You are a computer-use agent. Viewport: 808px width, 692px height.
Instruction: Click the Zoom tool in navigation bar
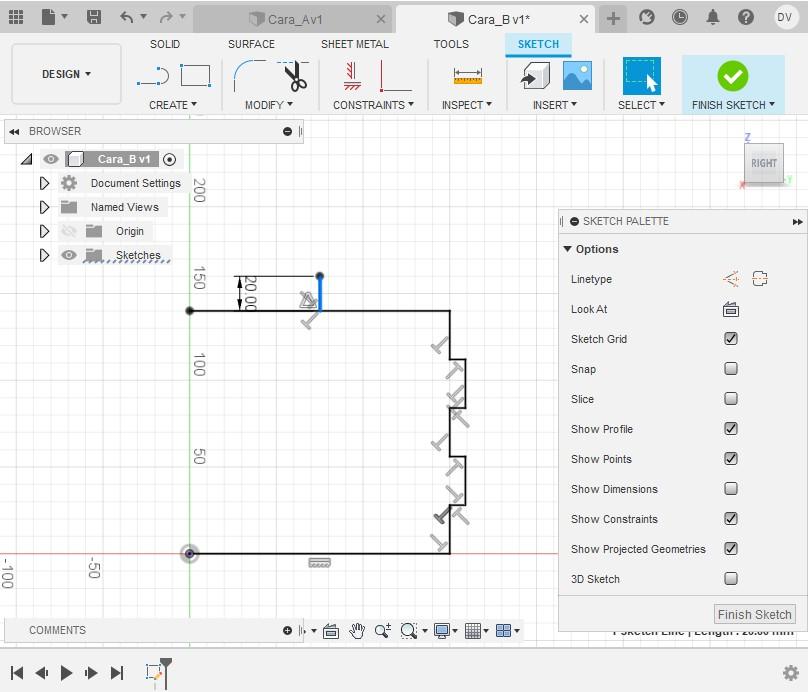click(383, 631)
